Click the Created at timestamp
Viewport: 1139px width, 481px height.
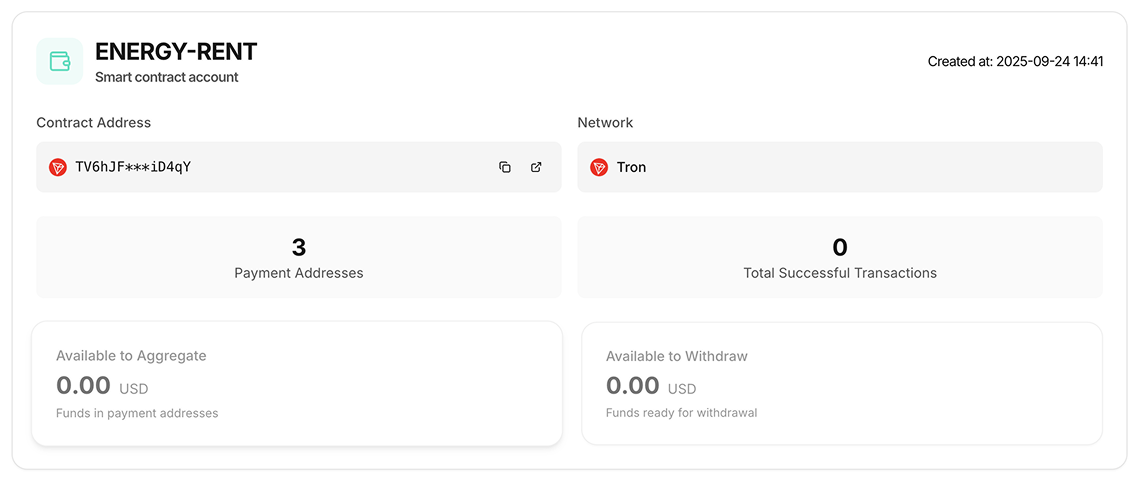point(1015,62)
